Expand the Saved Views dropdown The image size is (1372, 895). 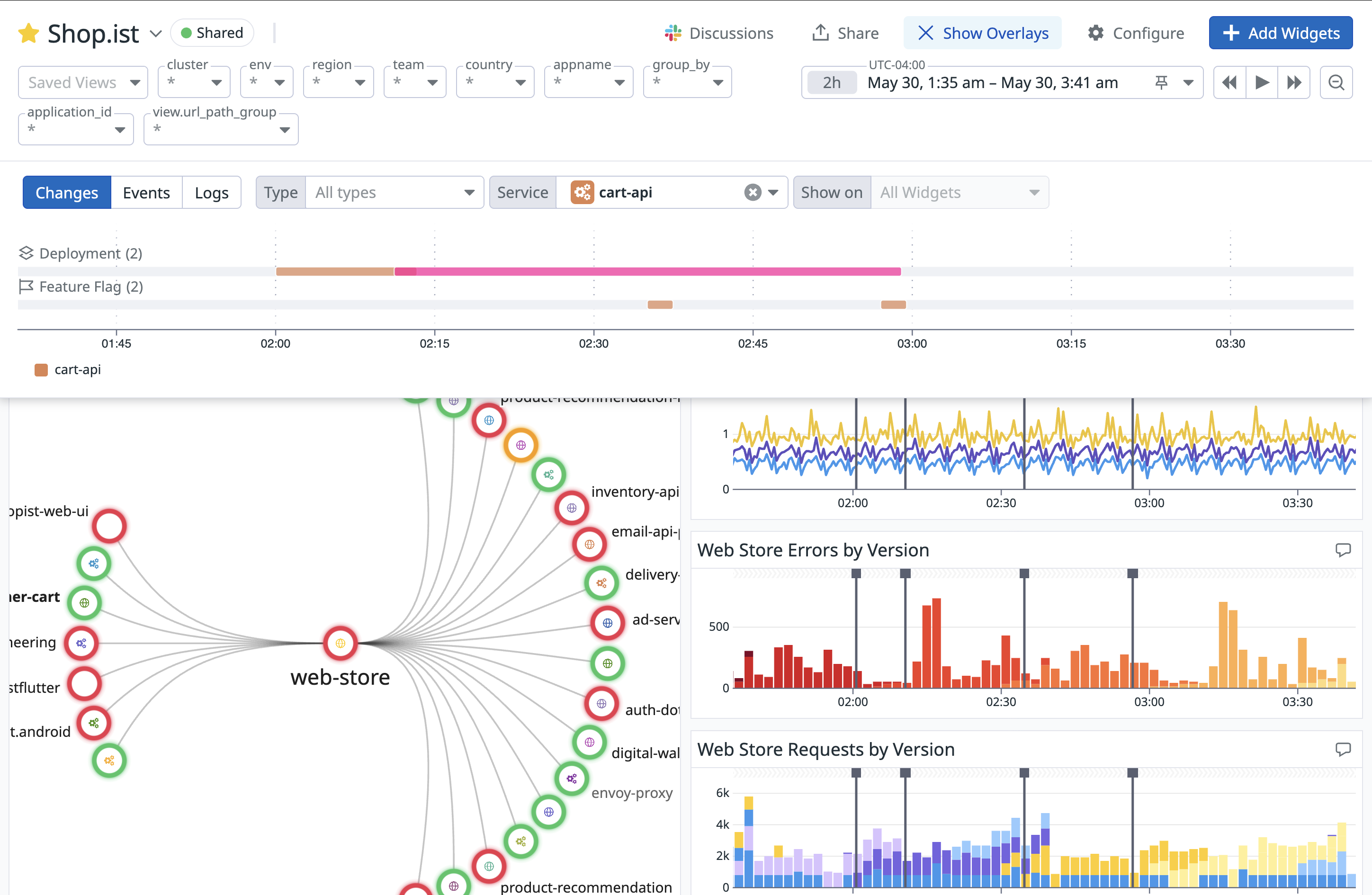(x=83, y=82)
